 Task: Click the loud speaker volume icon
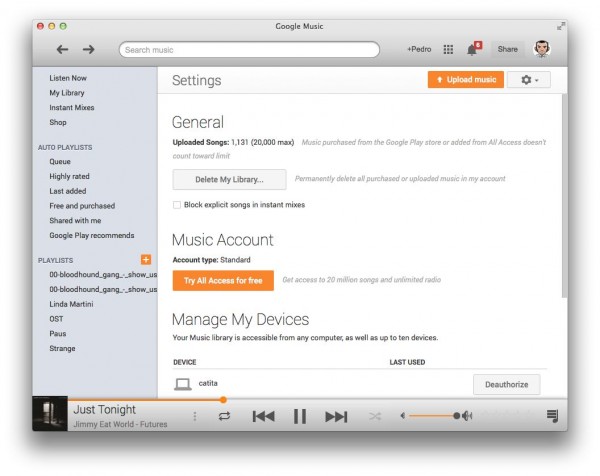467,416
